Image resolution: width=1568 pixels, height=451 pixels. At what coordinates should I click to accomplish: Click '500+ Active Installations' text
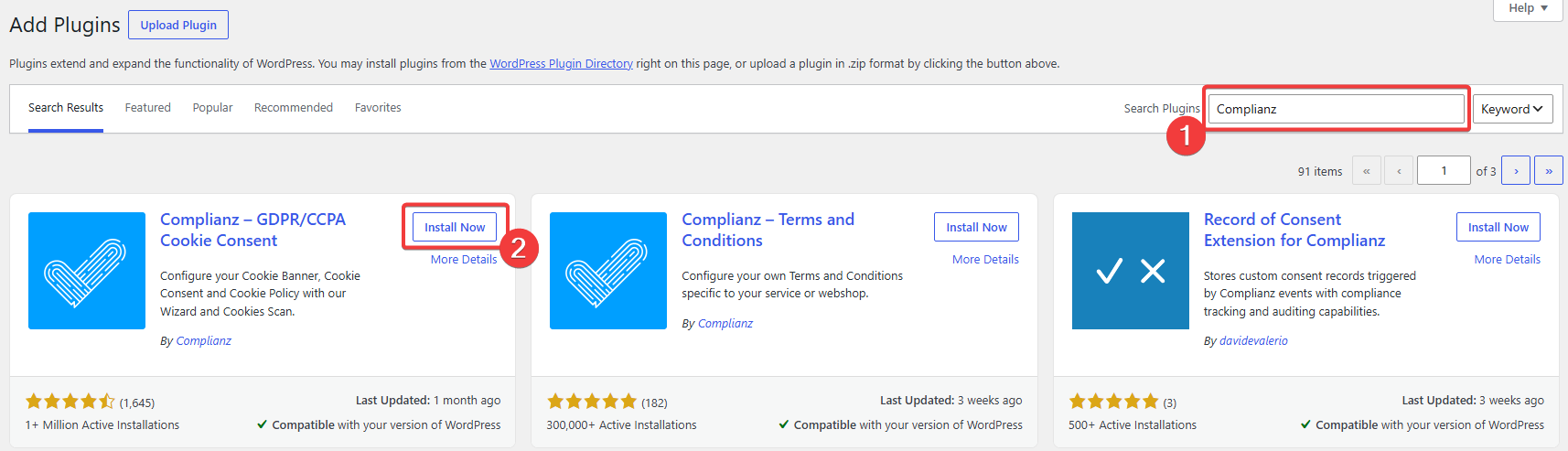1133,425
